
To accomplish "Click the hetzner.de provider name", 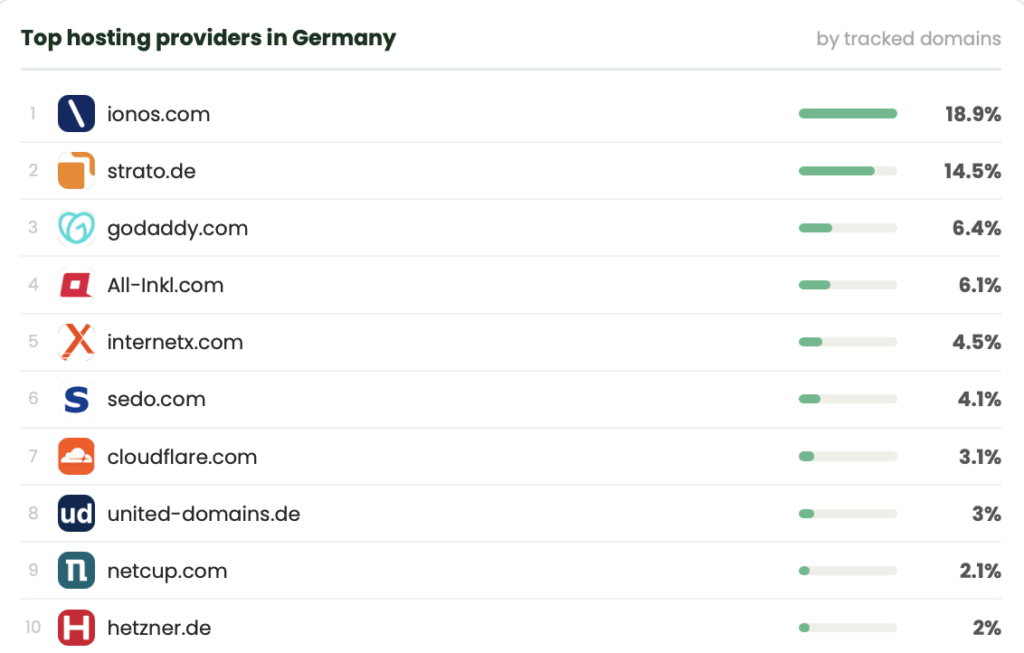I will tap(159, 628).
